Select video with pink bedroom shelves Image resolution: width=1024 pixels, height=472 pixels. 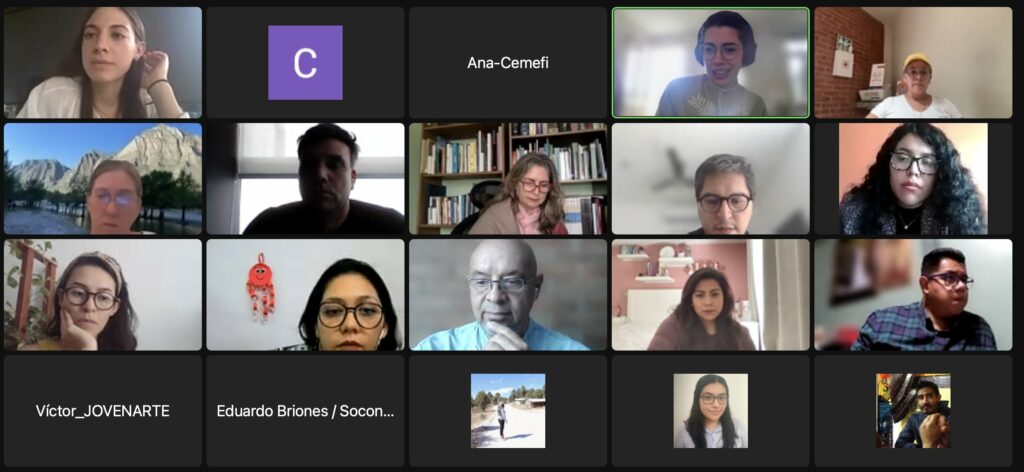coord(711,294)
